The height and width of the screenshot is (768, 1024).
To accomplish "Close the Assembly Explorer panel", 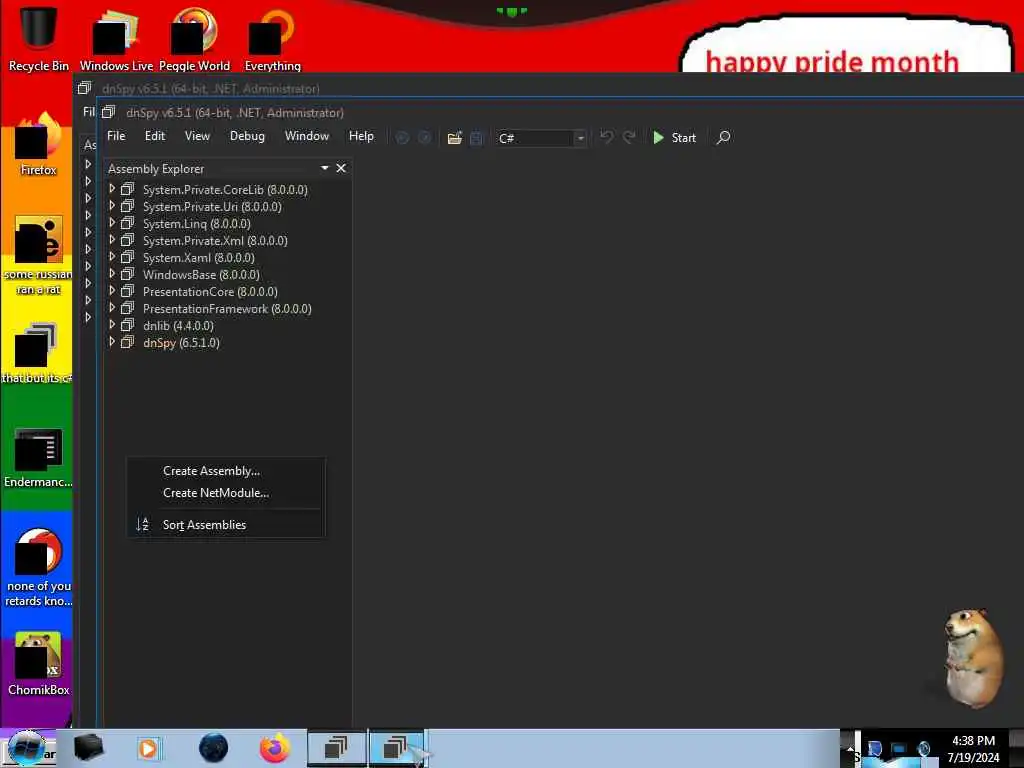I will pos(341,168).
